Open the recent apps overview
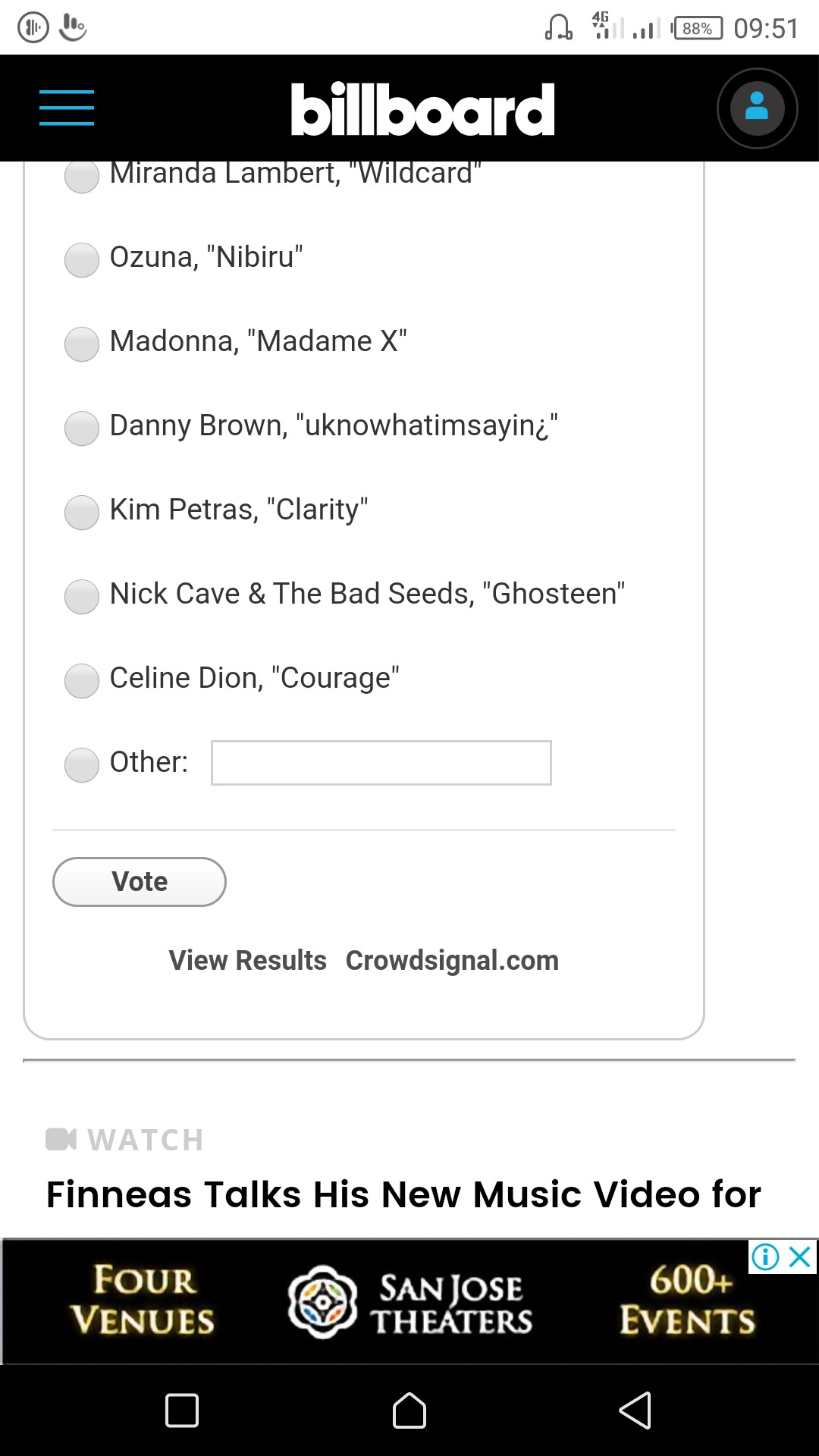Image resolution: width=819 pixels, height=1456 pixels. tap(182, 1410)
